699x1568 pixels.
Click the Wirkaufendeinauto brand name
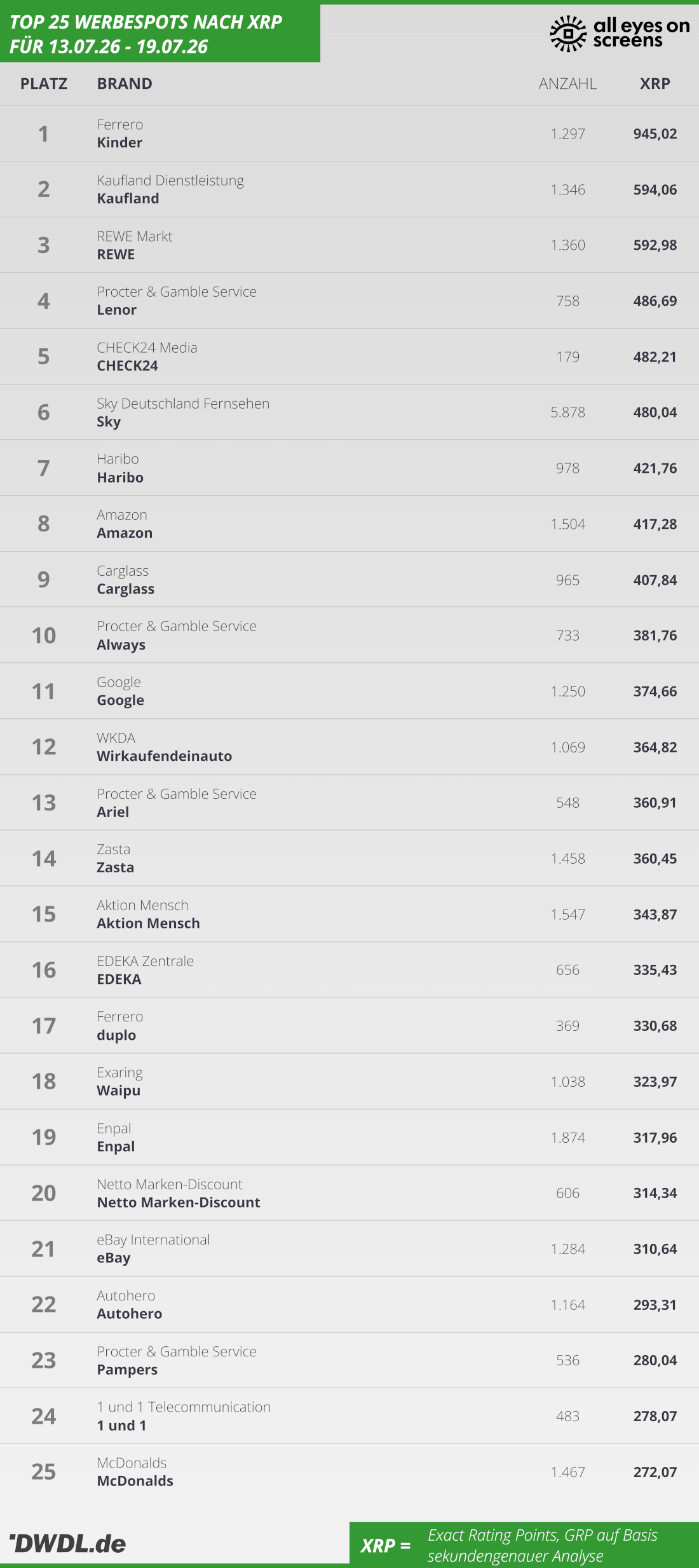(x=164, y=756)
